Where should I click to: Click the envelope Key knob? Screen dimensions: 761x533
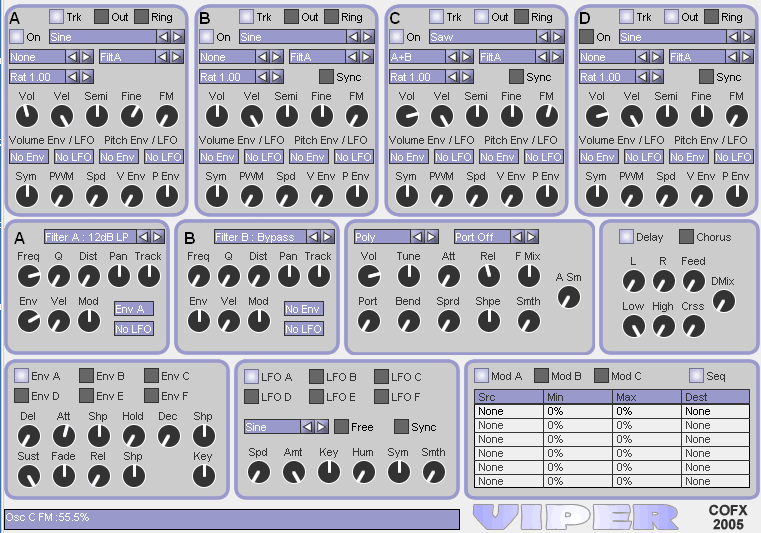(203, 476)
